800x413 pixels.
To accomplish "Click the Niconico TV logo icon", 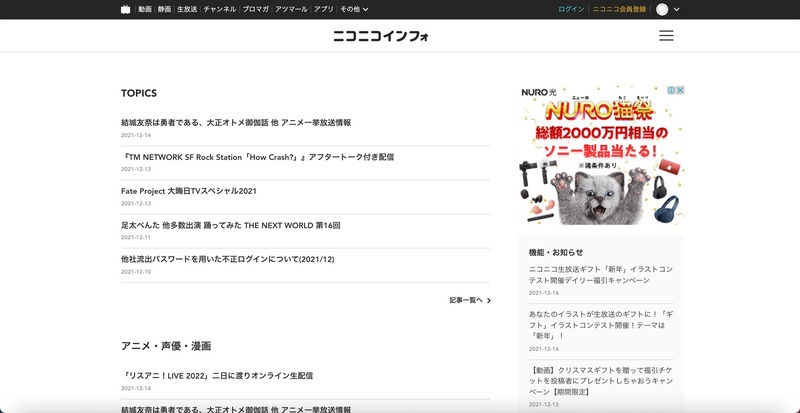I will point(125,9).
